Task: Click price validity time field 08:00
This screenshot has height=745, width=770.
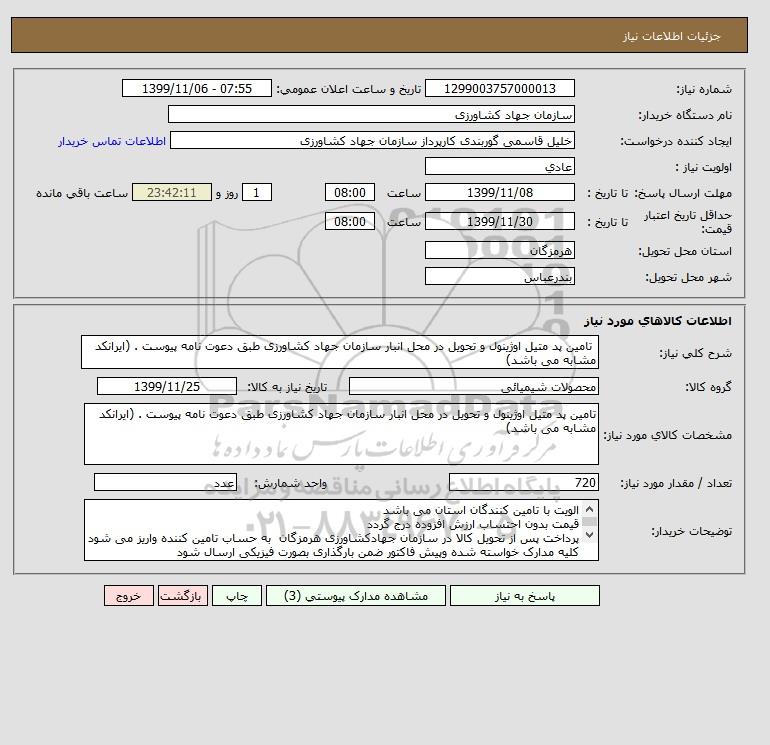Action: (x=350, y=221)
